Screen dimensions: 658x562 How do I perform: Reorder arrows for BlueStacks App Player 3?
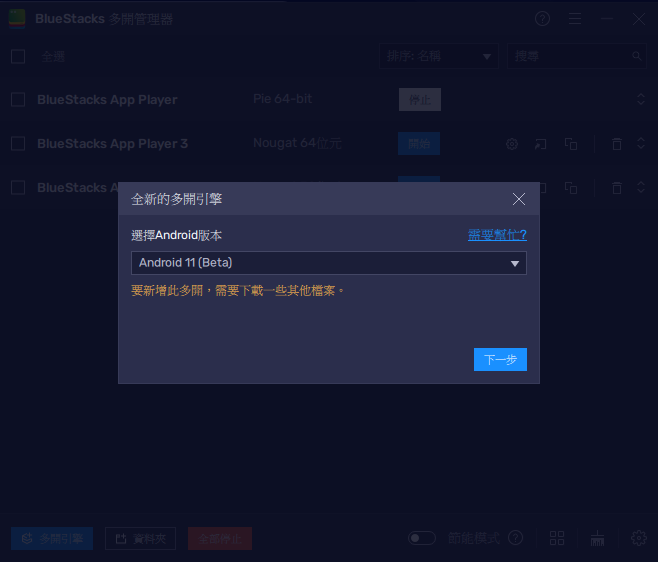(640, 143)
